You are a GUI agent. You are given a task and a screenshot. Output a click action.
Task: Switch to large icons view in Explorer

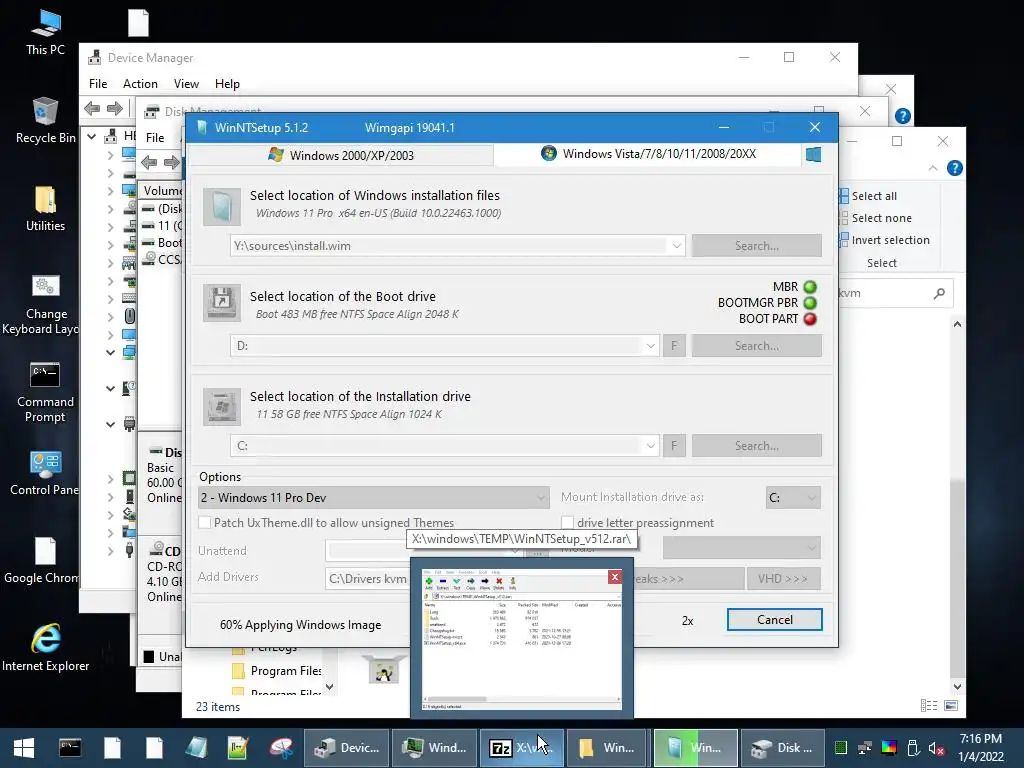[x=951, y=705]
